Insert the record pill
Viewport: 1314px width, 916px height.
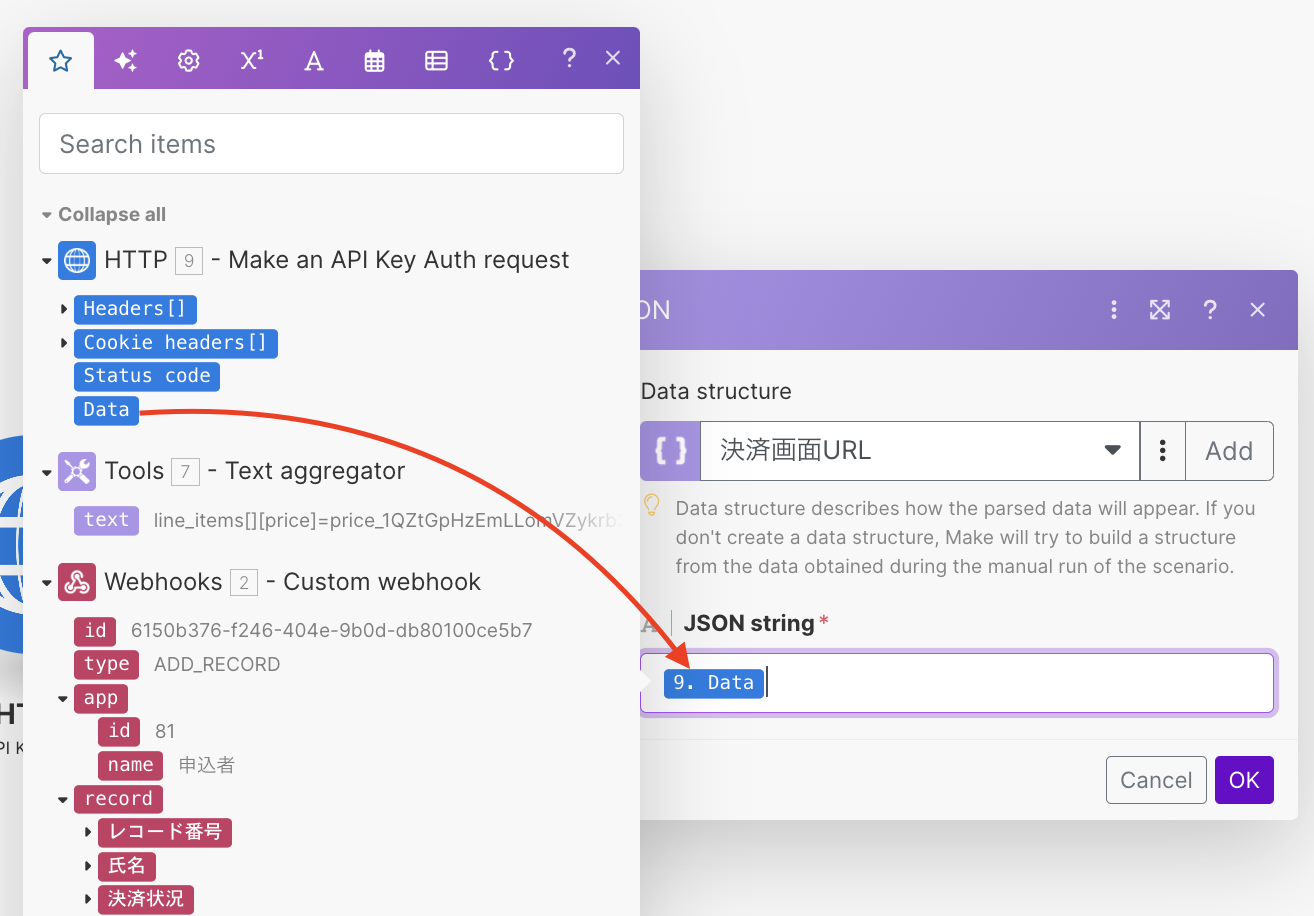118,799
